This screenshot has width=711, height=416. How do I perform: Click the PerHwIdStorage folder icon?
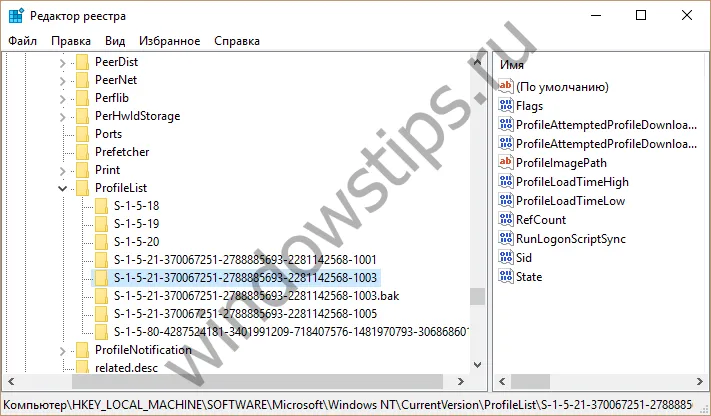click(83, 116)
